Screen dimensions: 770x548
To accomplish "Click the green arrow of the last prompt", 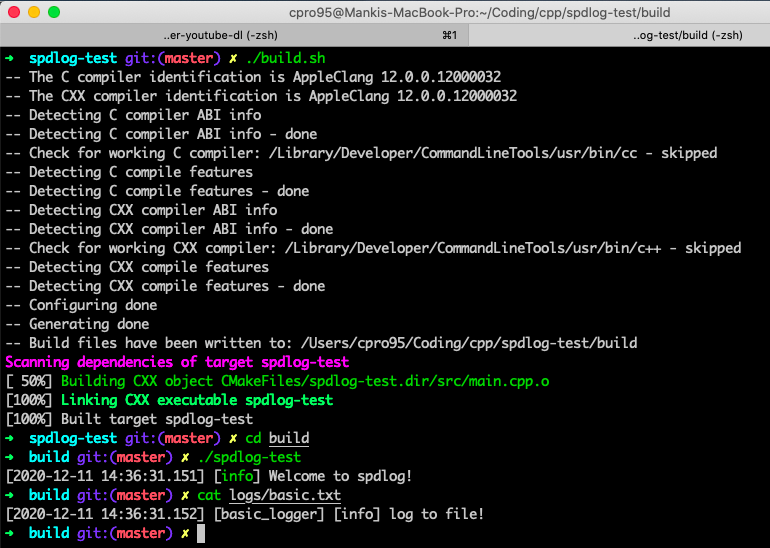I will [x=10, y=533].
